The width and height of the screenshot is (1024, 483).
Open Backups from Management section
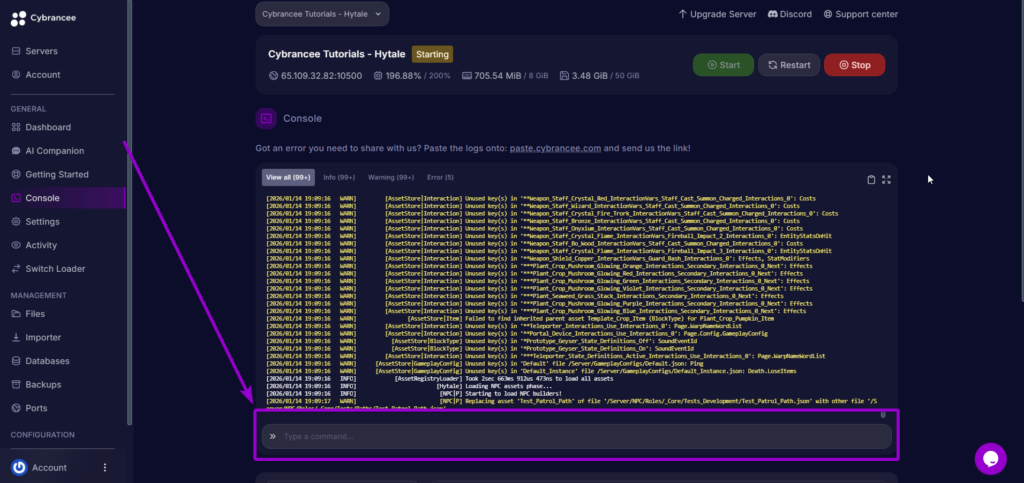point(42,384)
